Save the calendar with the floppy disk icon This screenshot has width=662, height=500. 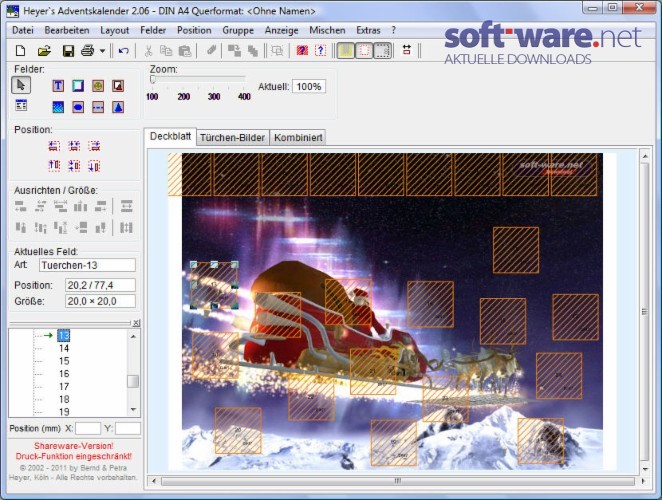pyautogui.click(x=68, y=51)
